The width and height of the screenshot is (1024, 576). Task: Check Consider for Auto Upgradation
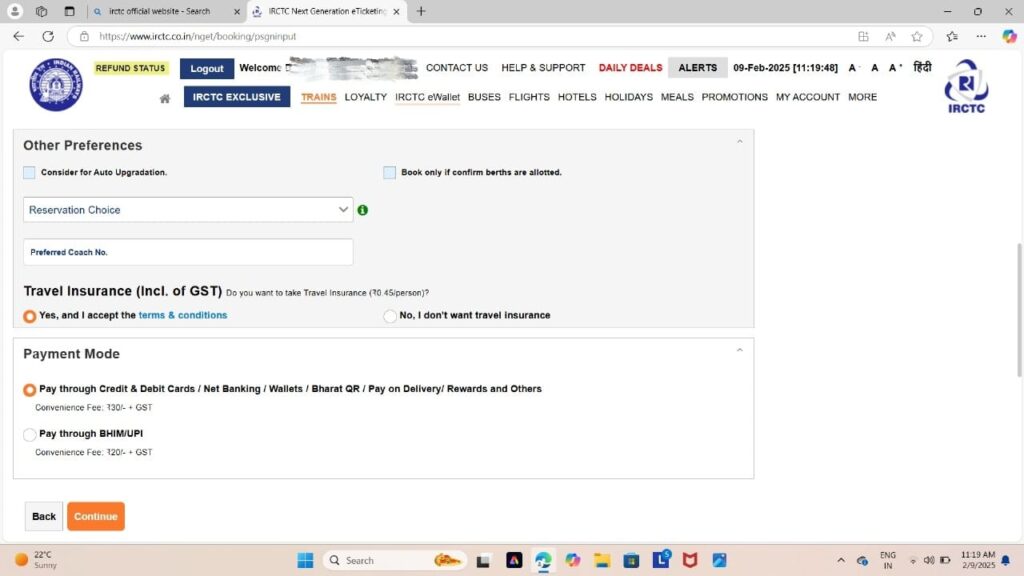pyautogui.click(x=29, y=172)
